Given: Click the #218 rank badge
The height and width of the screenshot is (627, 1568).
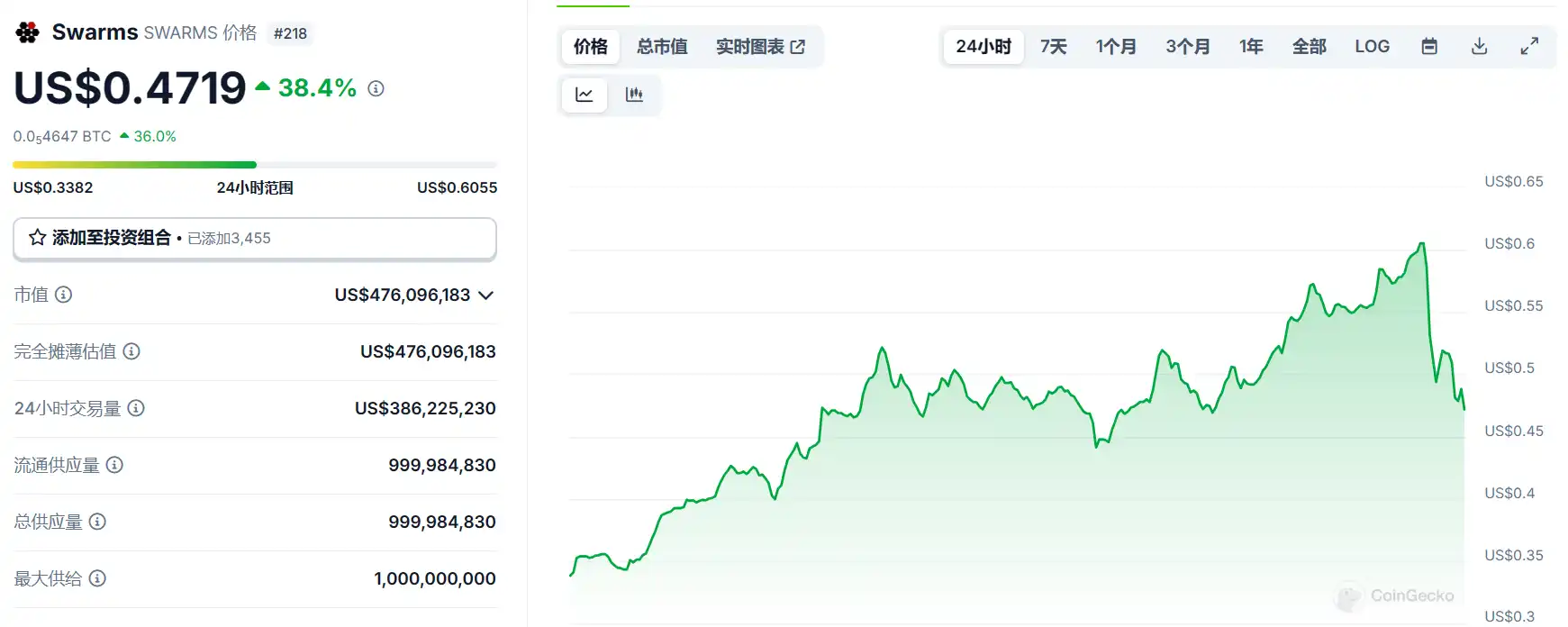Looking at the screenshot, I should [x=290, y=33].
